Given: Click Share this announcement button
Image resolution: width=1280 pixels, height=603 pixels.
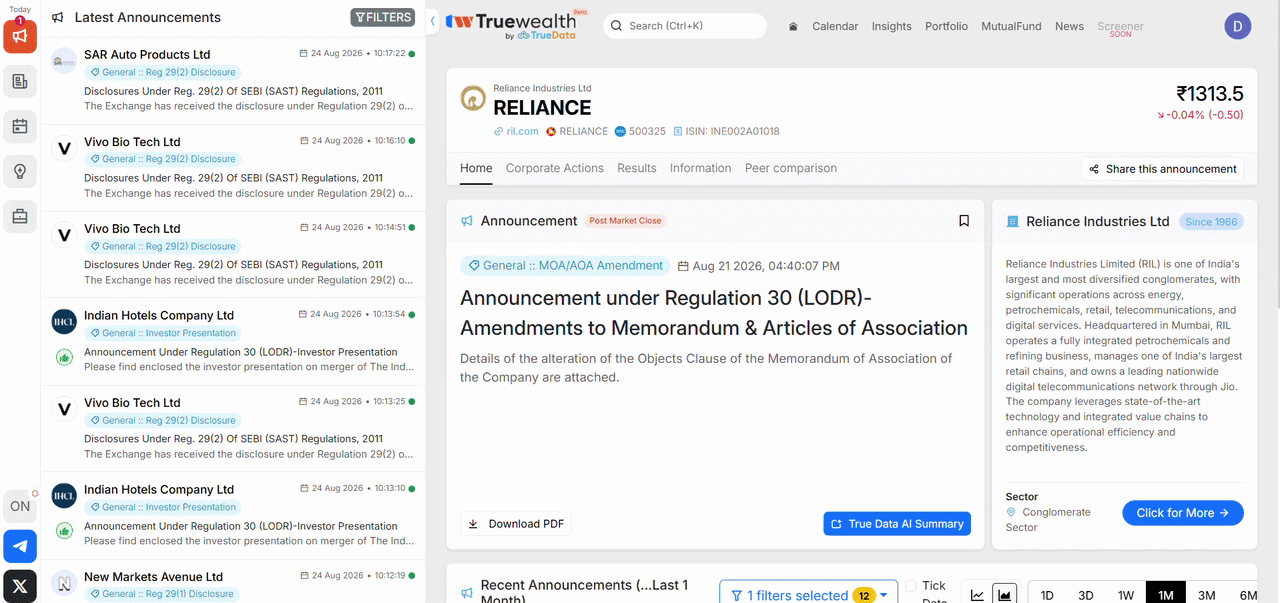Looking at the screenshot, I should point(1162,169).
